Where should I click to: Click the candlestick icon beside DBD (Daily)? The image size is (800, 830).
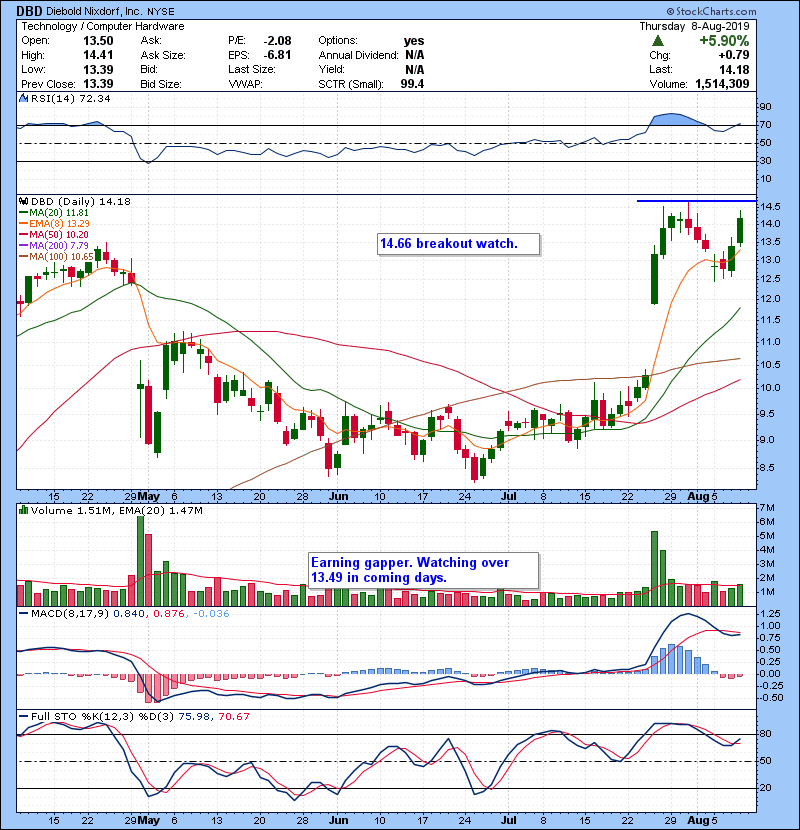click(x=24, y=201)
